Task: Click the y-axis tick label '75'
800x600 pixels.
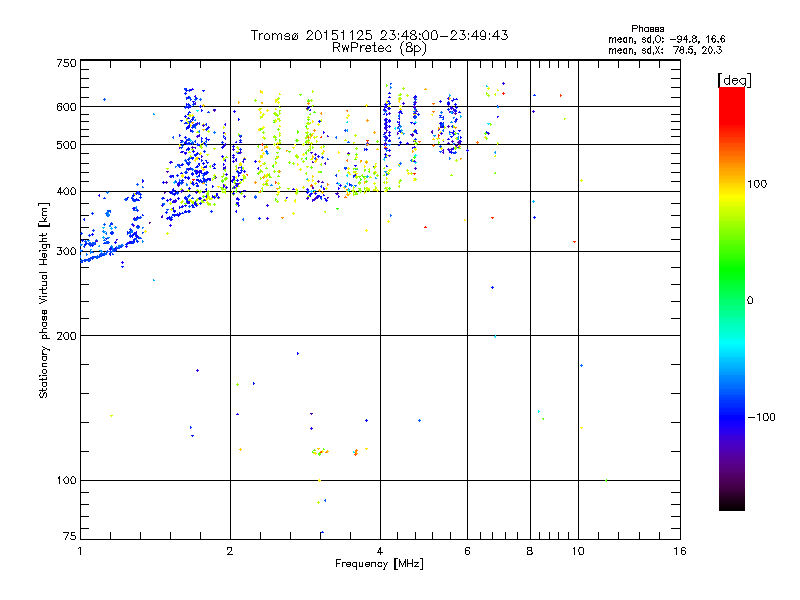Action: point(70,536)
